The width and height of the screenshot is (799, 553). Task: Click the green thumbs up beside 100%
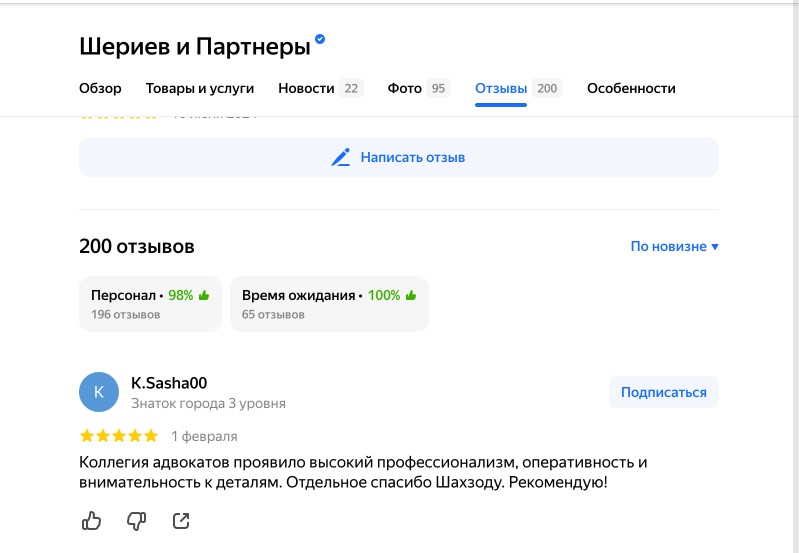(411, 295)
